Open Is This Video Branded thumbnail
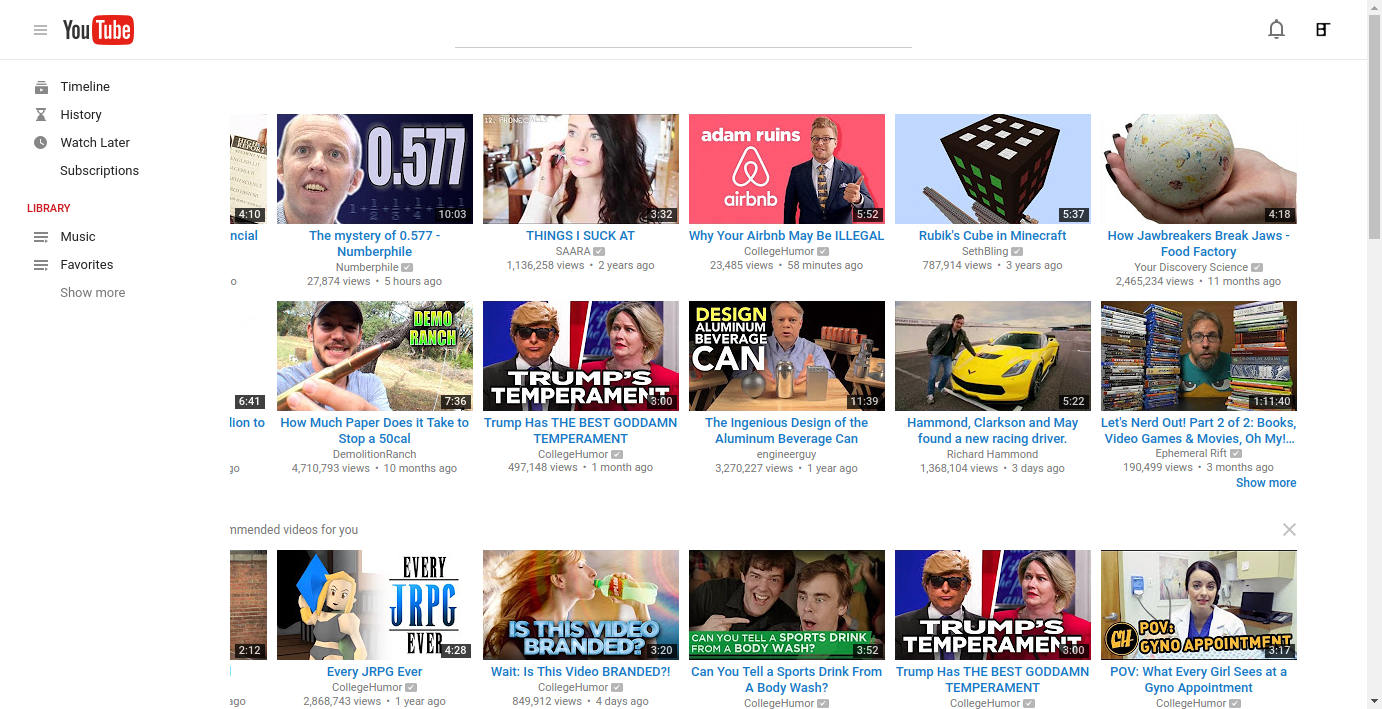This screenshot has width=1382, height=709. click(581, 605)
